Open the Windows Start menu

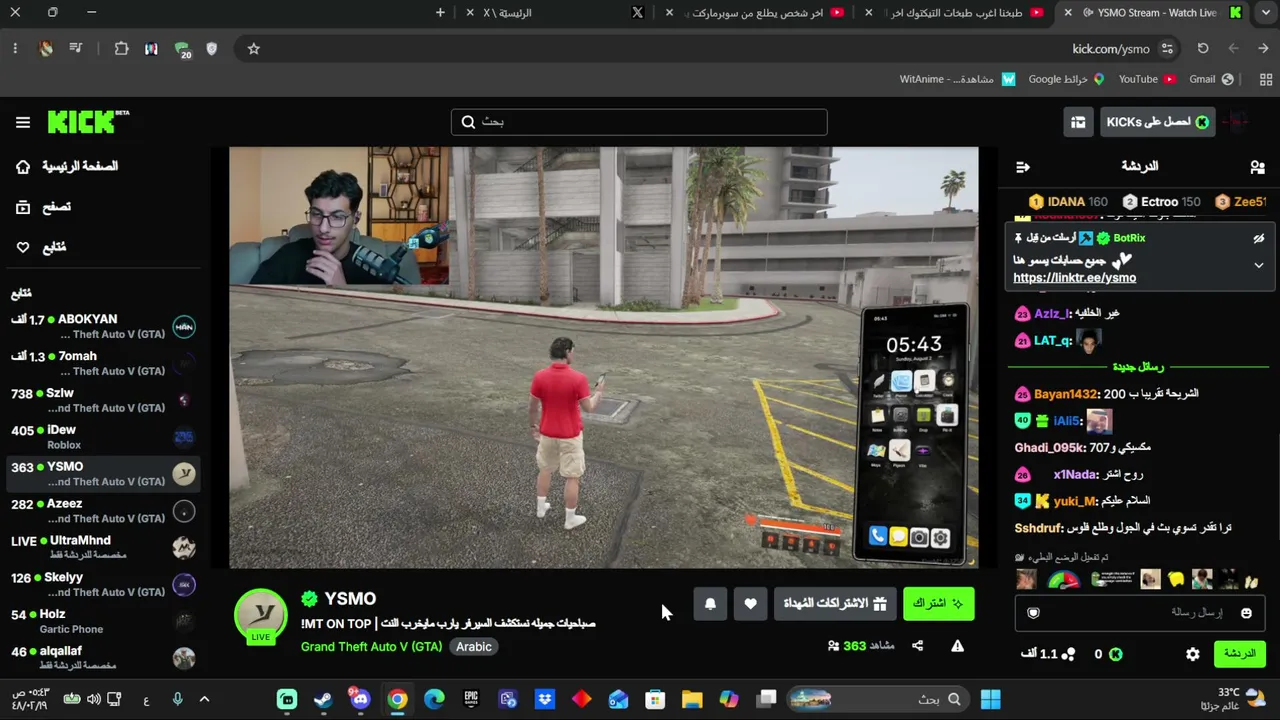[991, 700]
